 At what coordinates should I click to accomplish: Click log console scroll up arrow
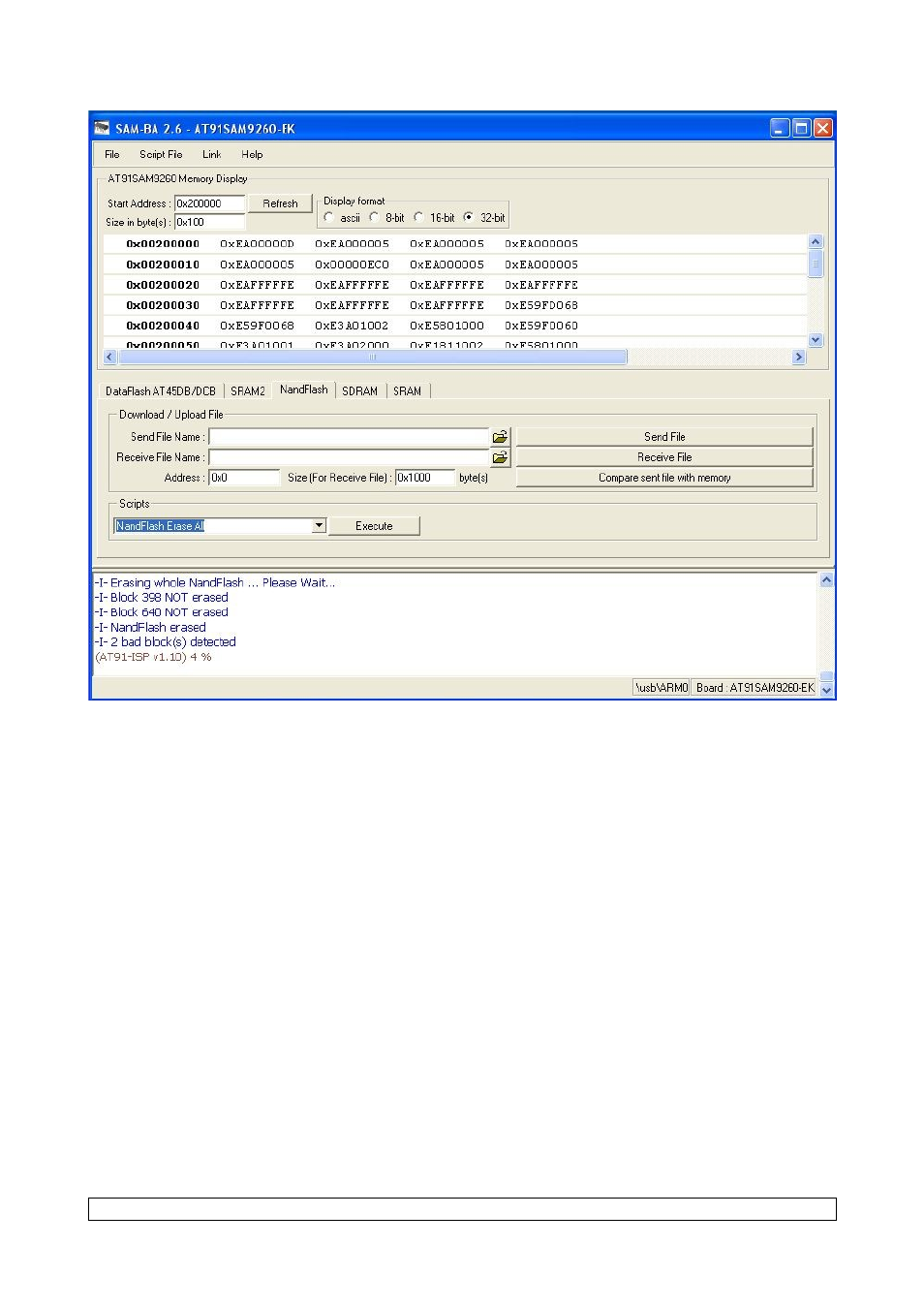(x=826, y=580)
